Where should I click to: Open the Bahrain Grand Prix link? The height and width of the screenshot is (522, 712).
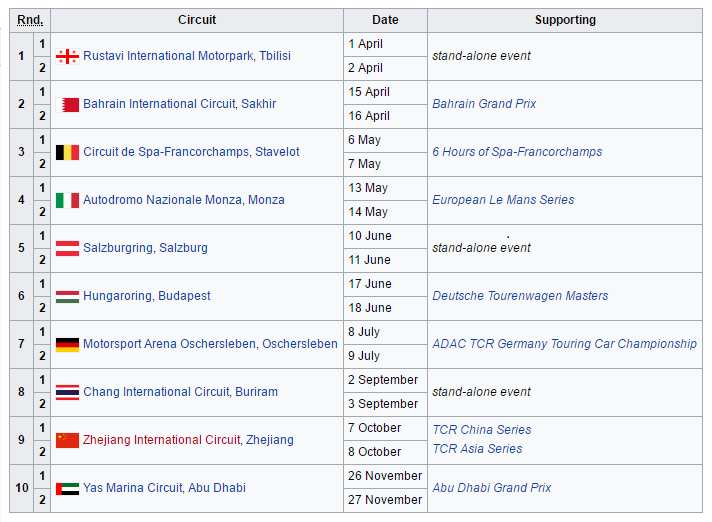[x=484, y=104]
